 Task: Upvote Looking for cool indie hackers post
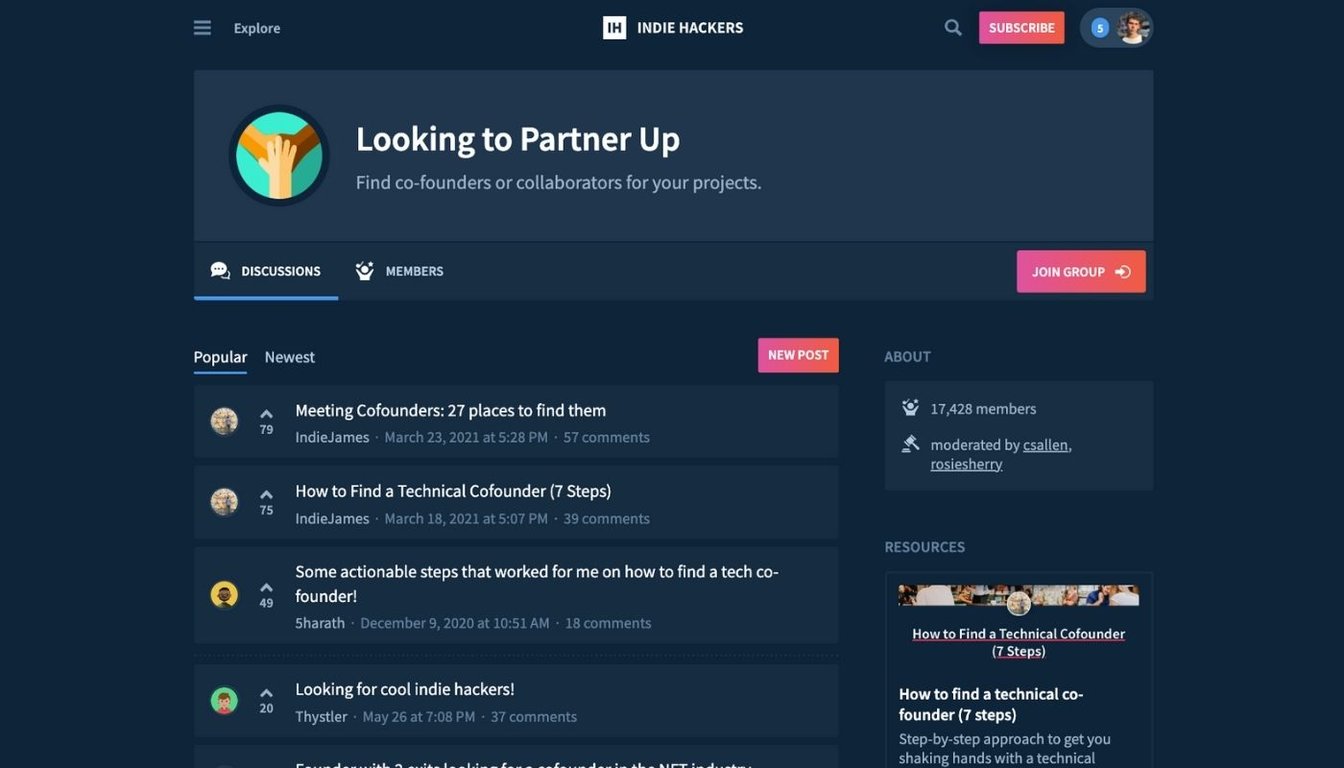pos(266,693)
